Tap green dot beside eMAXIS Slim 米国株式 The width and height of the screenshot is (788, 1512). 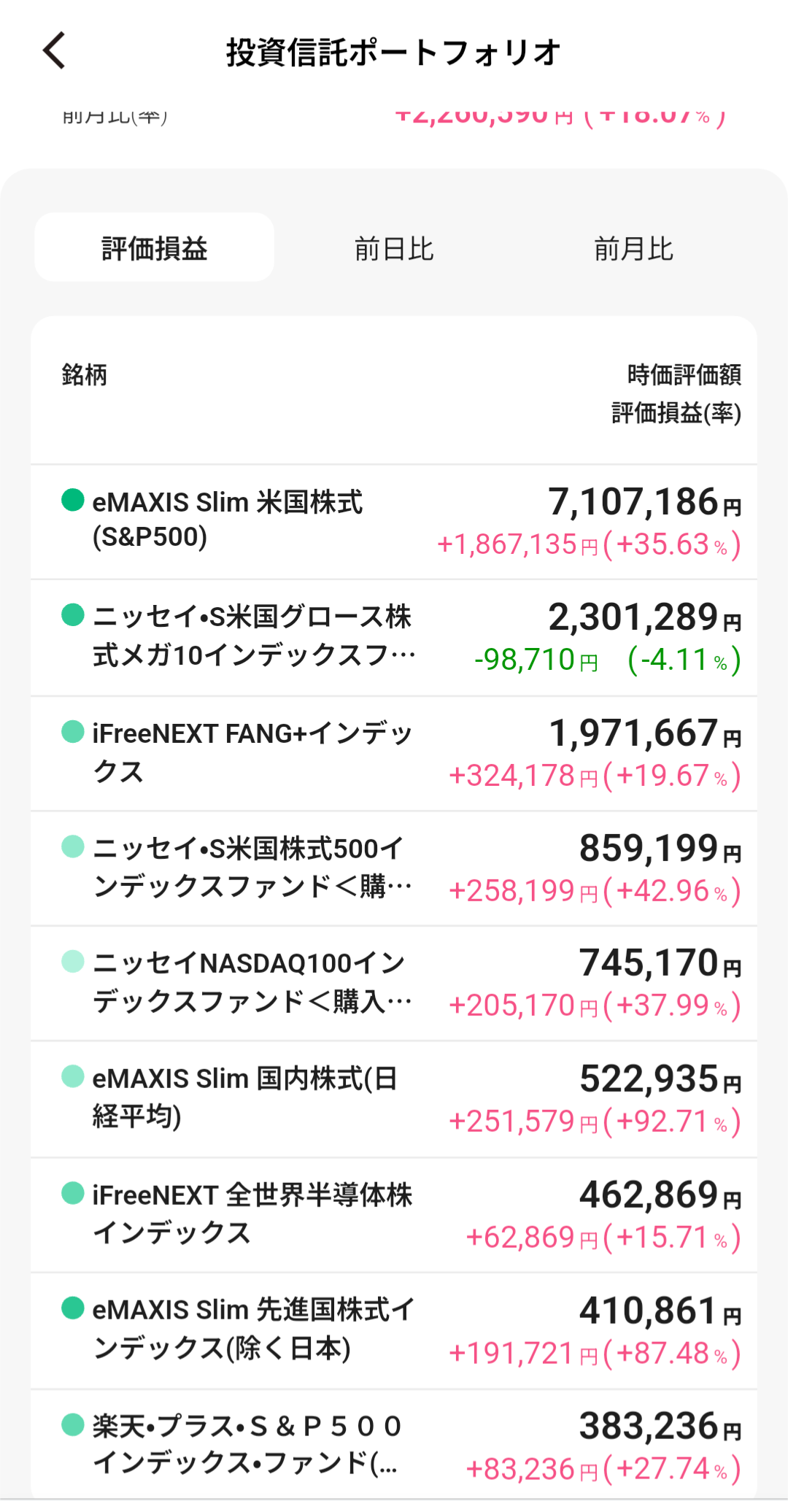click(73, 501)
